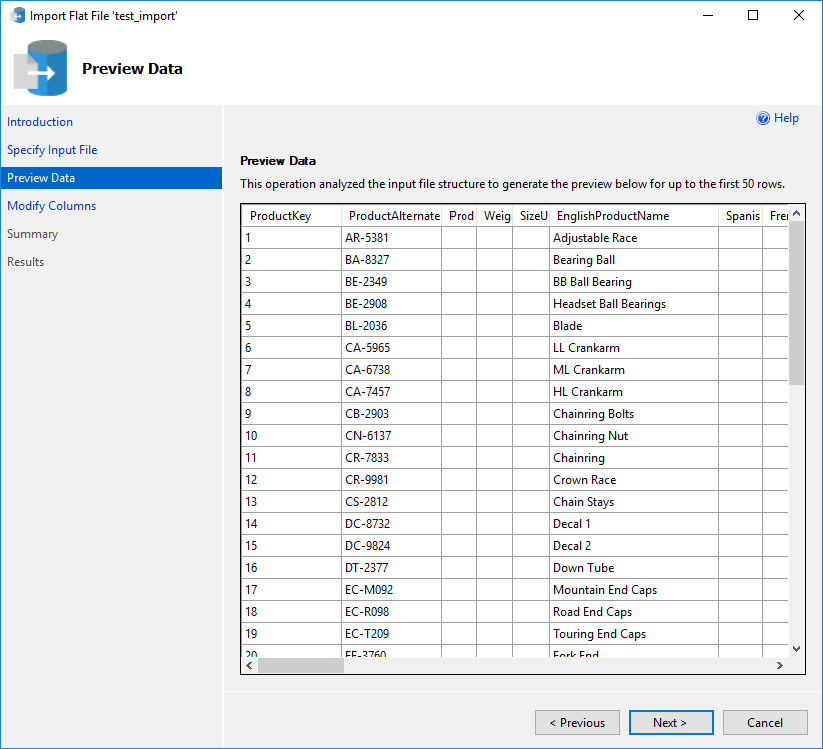Click the Next button
Viewport: 823px width, 749px height.
point(671,722)
